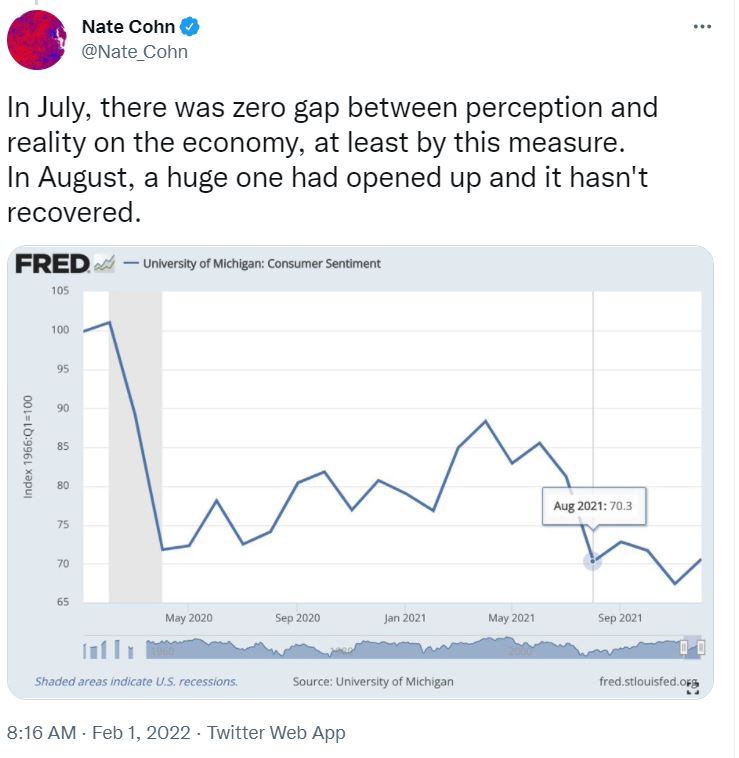Click the Aug 2021 highlighted data point

(x=592, y=561)
